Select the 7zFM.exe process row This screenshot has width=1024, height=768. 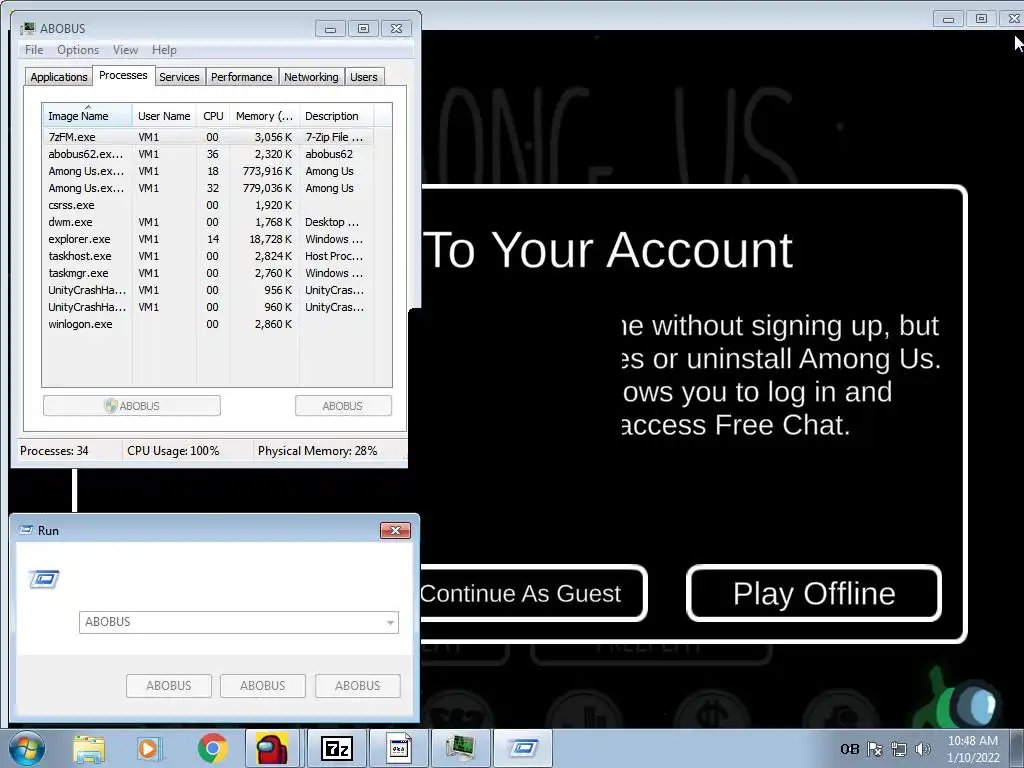209,137
